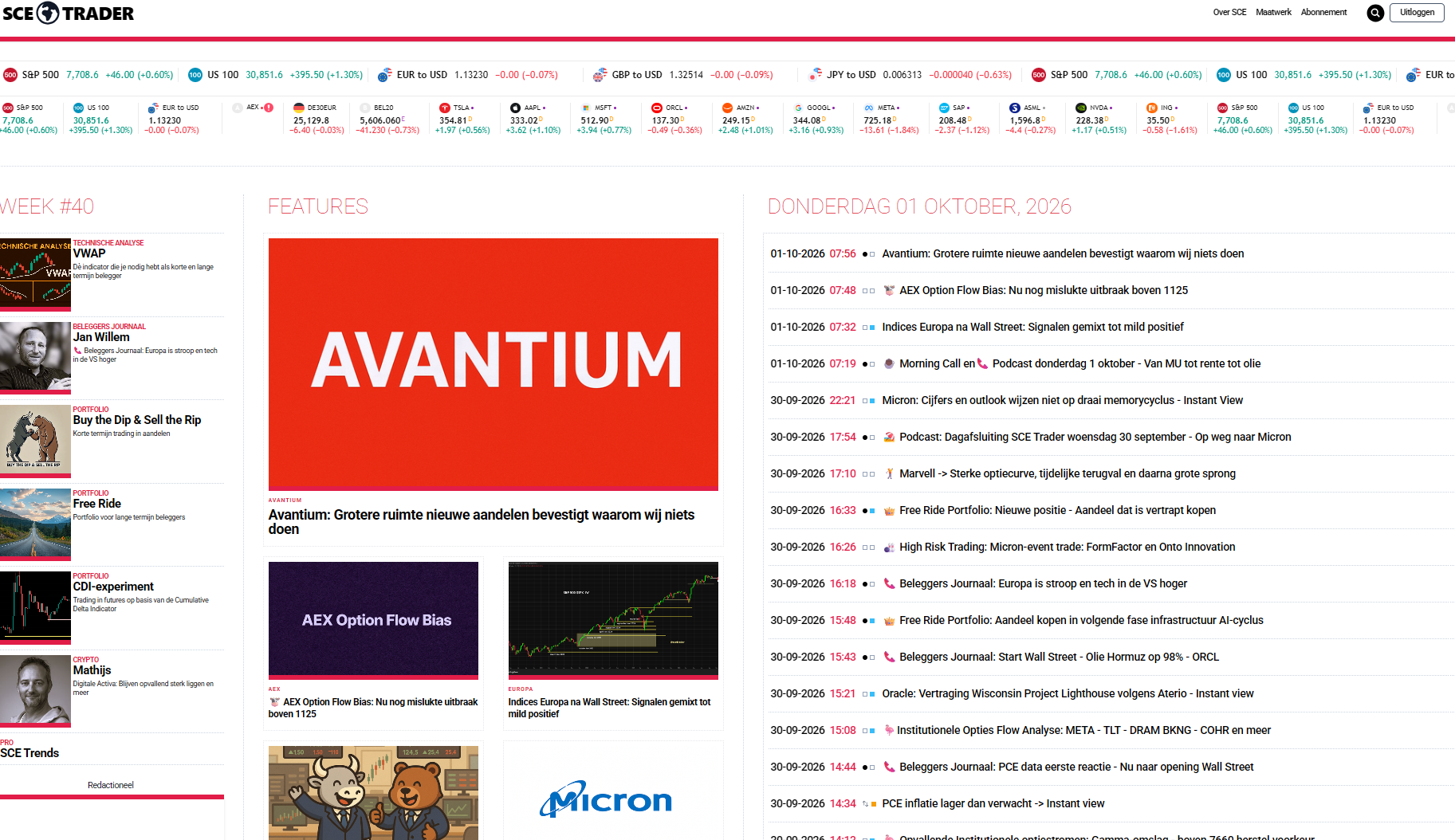Open the META ticker icon
The width and height of the screenshot is (1455, 840).
click(x=869, y=108)
